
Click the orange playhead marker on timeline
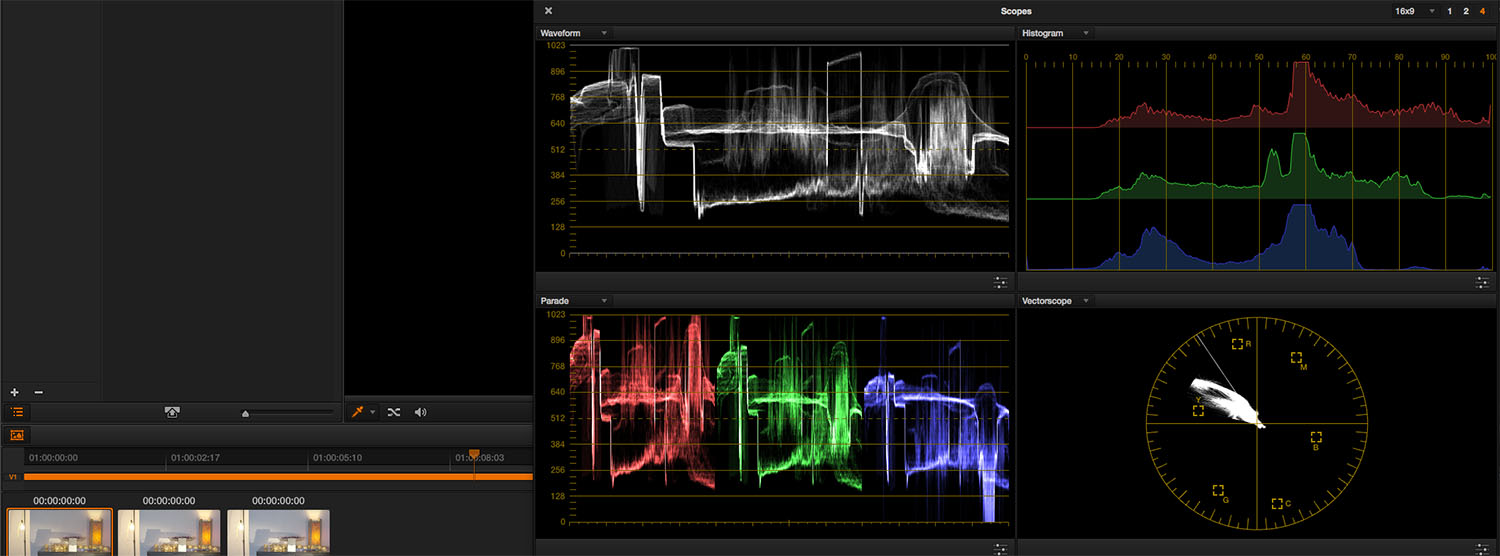[474, 455]
